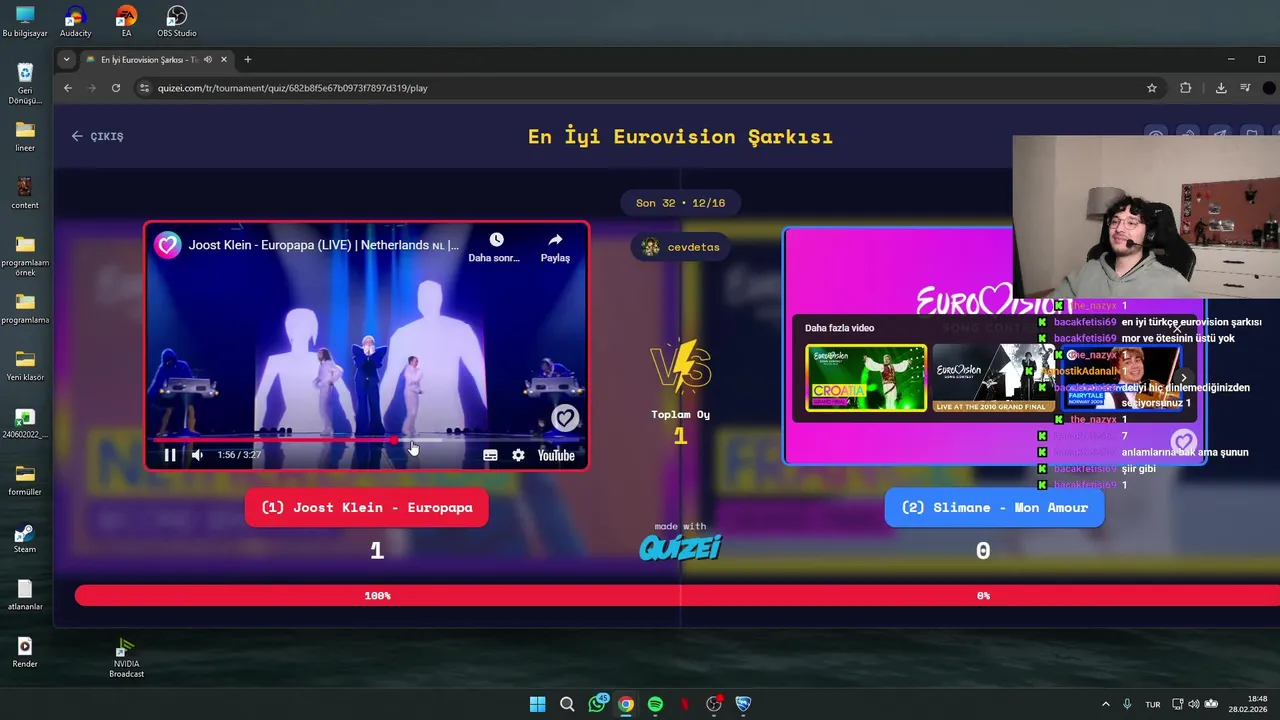This screenshot has width=1280, height=720.
Task: Mute the YouTube player volume
Action: [x=197, y=455]
